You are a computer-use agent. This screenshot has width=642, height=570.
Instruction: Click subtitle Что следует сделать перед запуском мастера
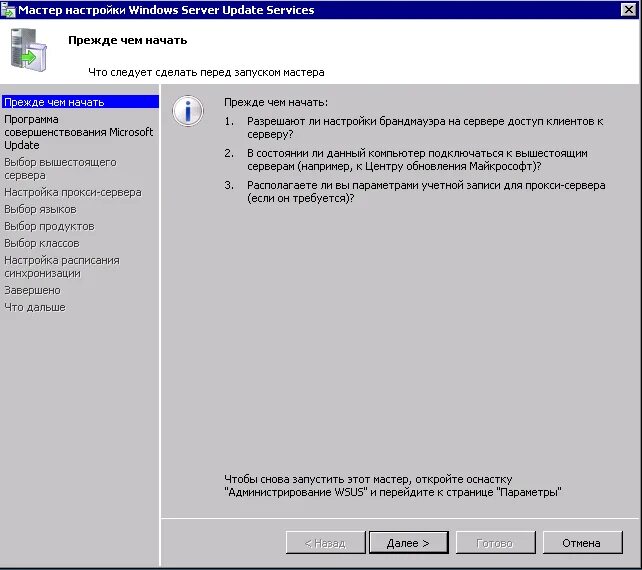tap(206, 72)
